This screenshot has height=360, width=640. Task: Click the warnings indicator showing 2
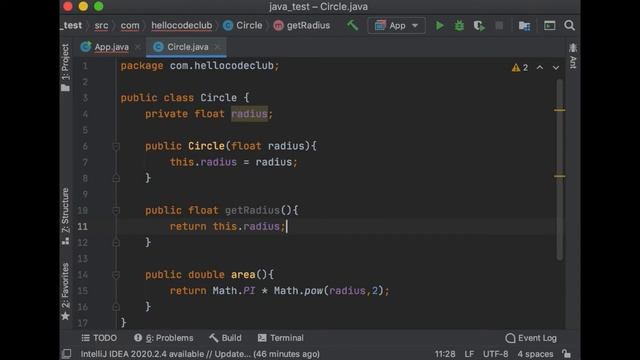(520, 68)
